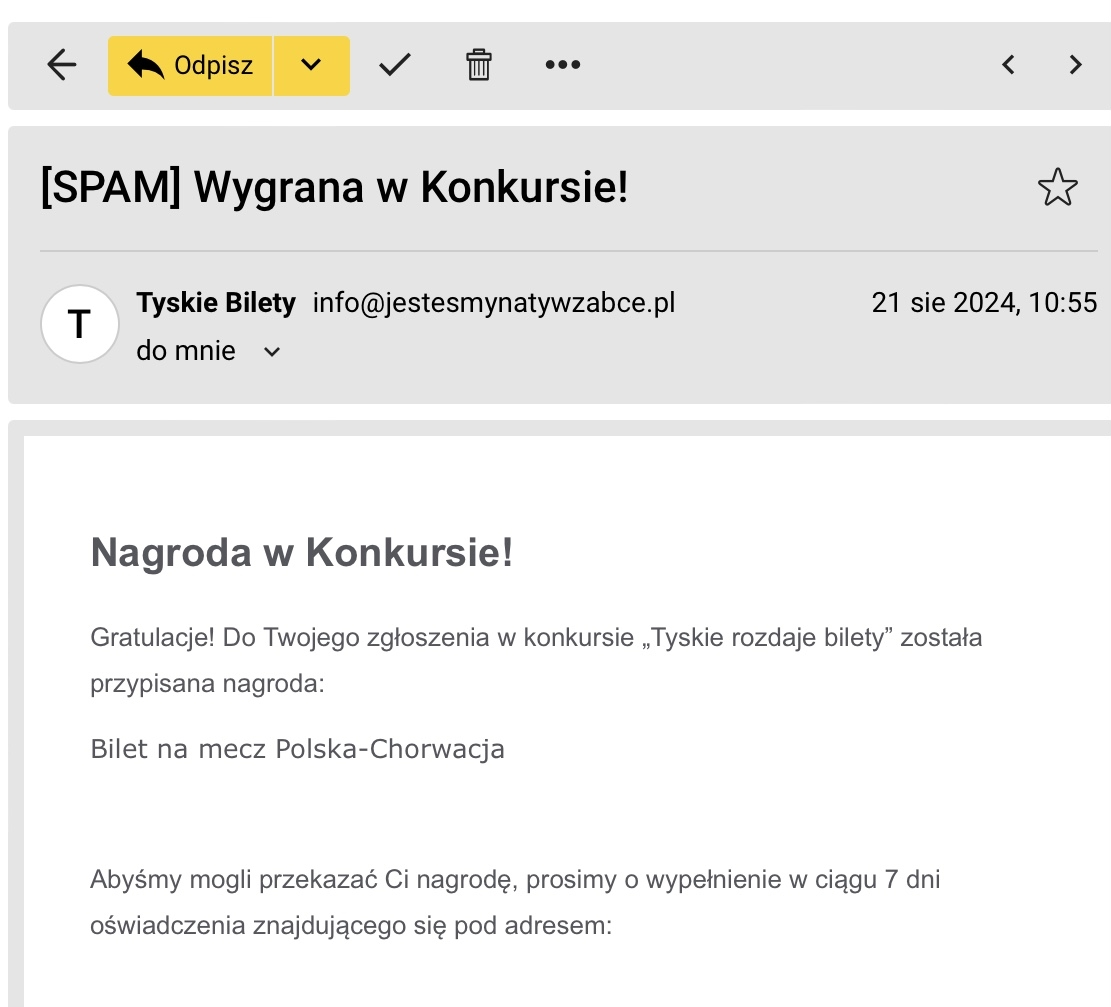The width and height of the screenshot is (1111, 1007).
Task: Click the paragraph starting with Abyśmy mogli
Action: tap(515, 902)
